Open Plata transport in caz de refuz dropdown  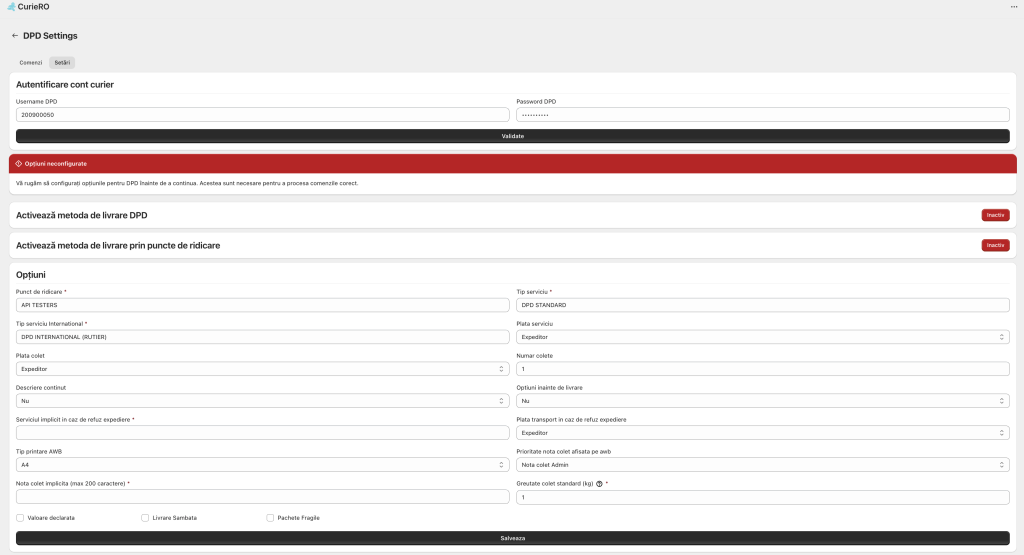(x=763, y=433)
